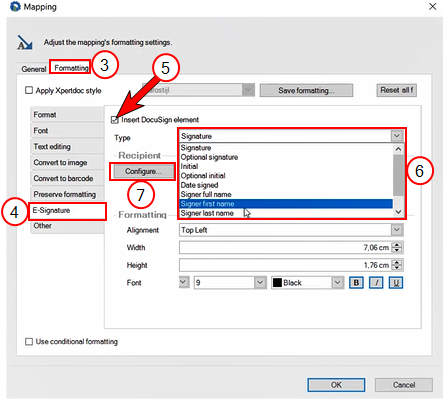Open the Font side tab
The width and height of the screenshot is (443, 399).
coord(67,130)
